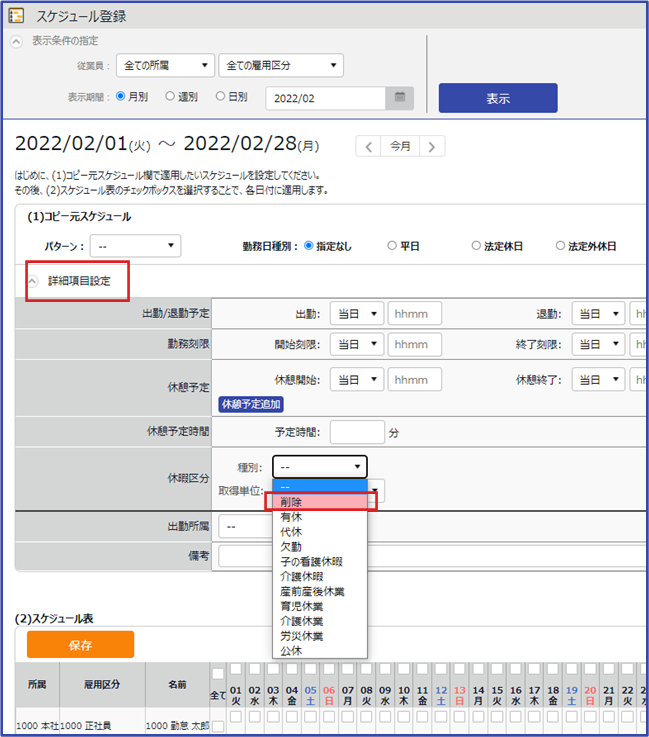Collapse the 詳細項目設定 section
This screenshot has height=737, width=649.
pos(32,282)
